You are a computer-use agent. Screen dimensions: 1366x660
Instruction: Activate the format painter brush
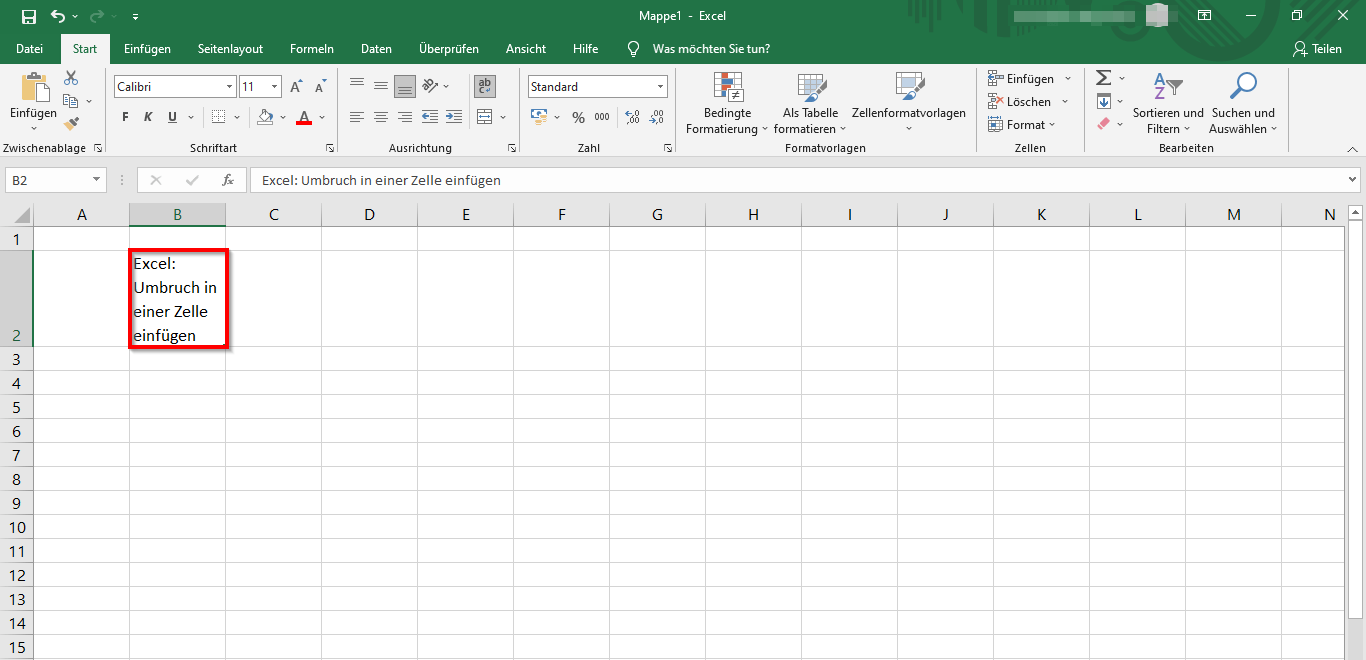tap(71, 124)
